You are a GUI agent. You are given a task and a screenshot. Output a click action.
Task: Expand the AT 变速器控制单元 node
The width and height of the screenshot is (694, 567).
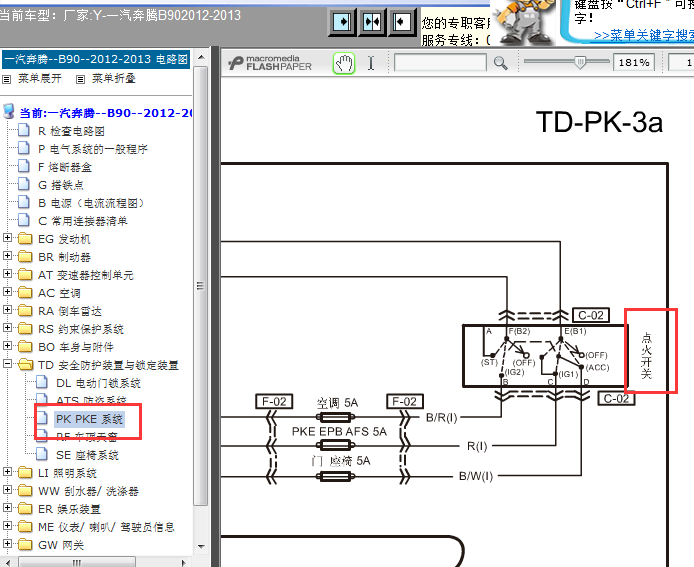pos(7,274)
